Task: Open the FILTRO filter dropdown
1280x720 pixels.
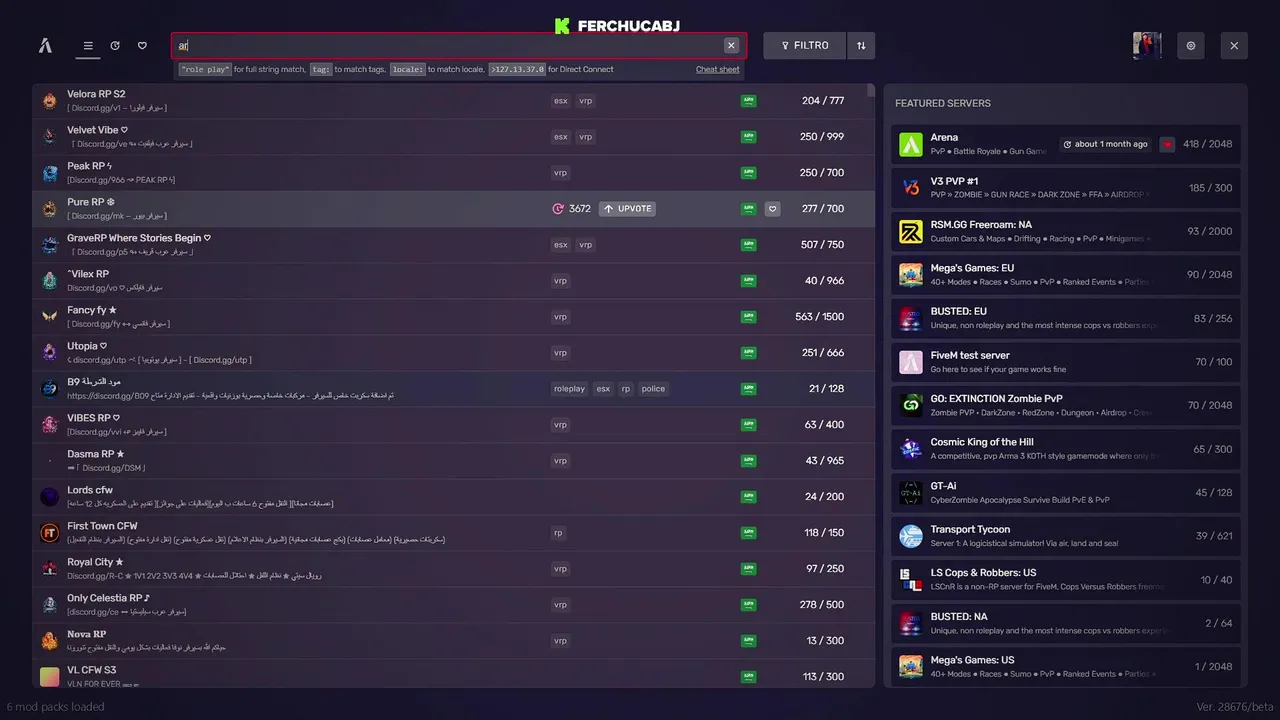Action: coord(804,45)
